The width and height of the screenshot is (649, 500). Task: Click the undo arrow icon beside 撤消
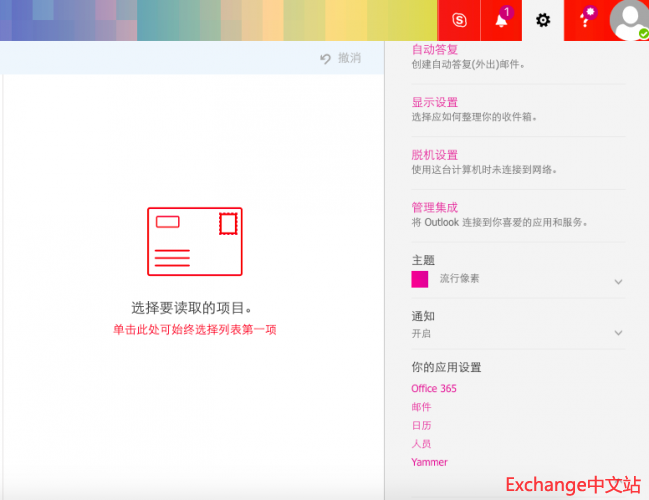(x=325, y=59)
